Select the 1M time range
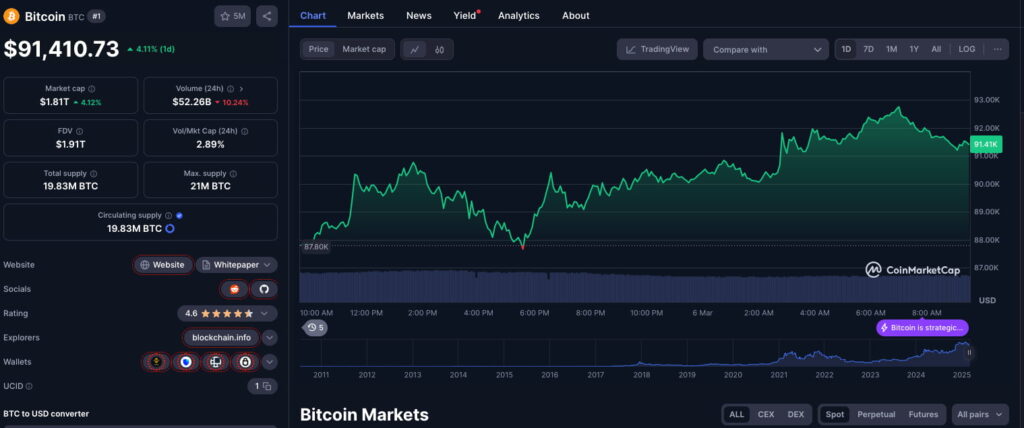The width and height of the screenshot is (1024, 428). click(x=891, y=49)
